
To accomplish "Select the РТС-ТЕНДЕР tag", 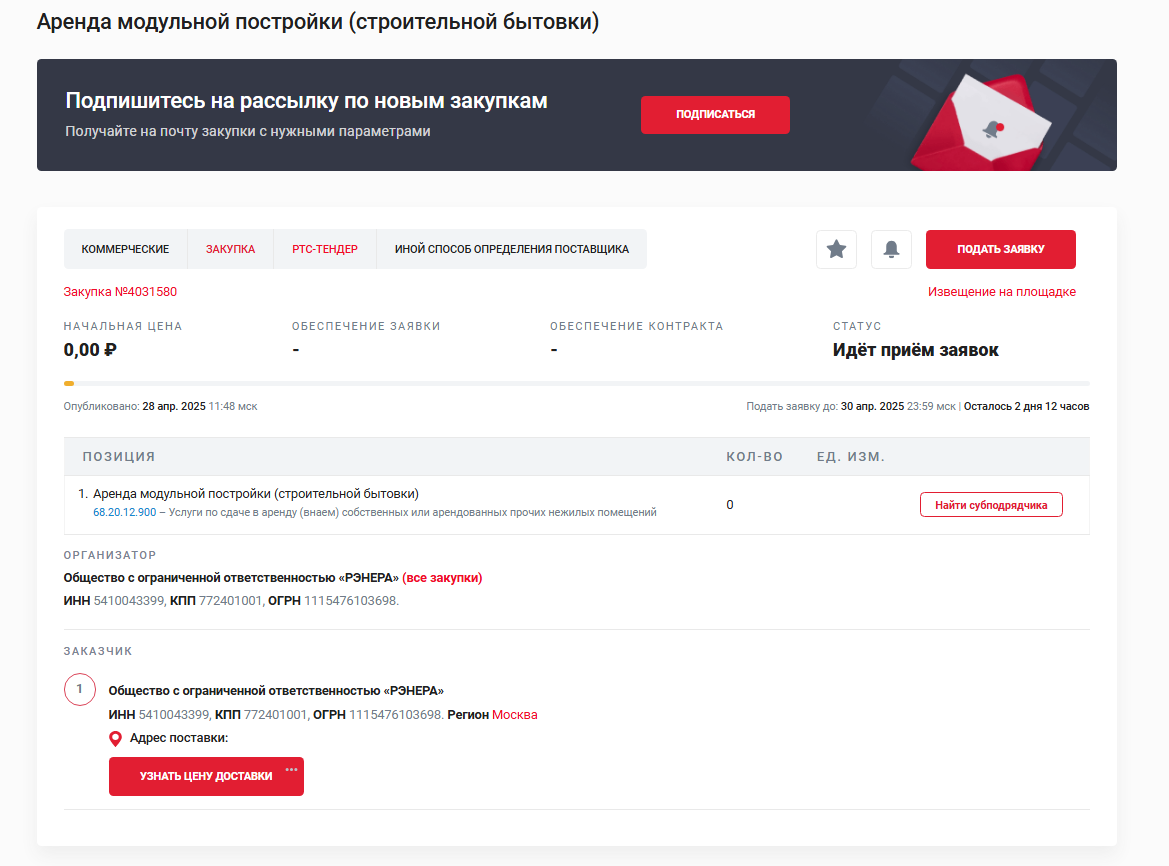I will (x=325, y=249).
